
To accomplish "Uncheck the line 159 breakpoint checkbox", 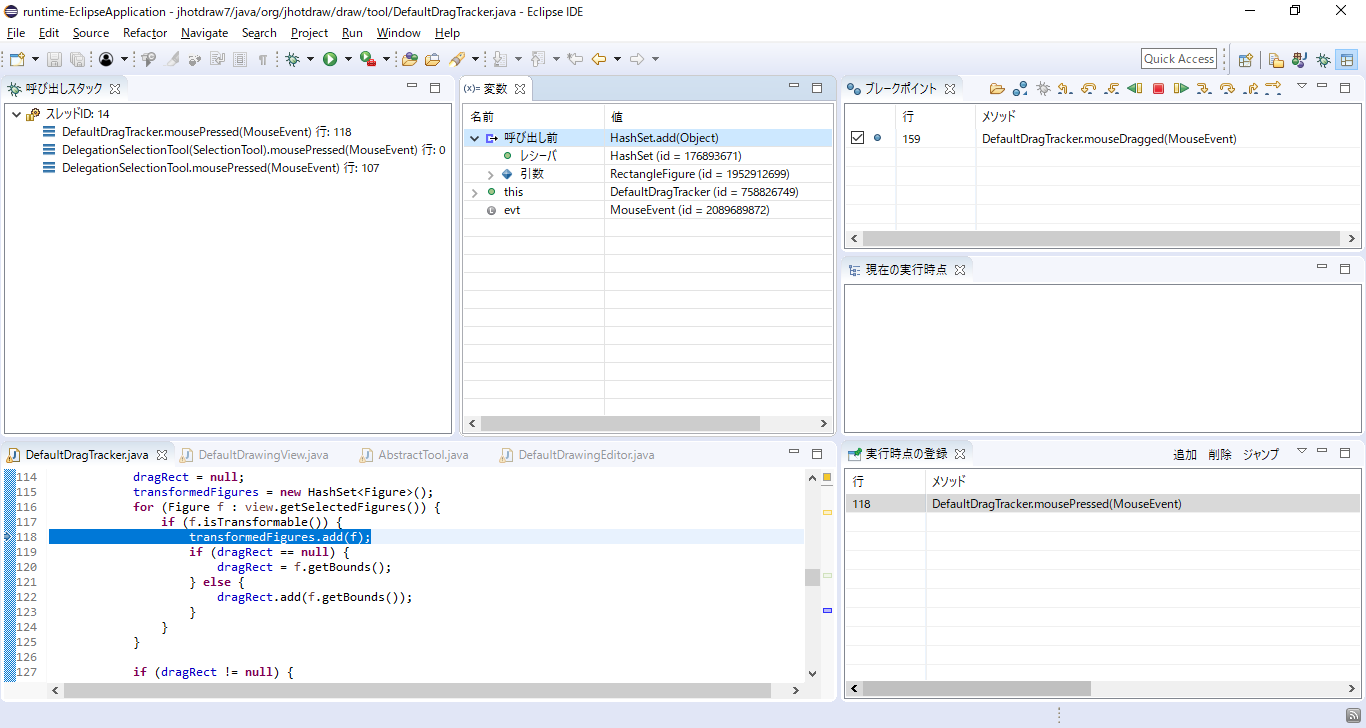I will (857, 138).
